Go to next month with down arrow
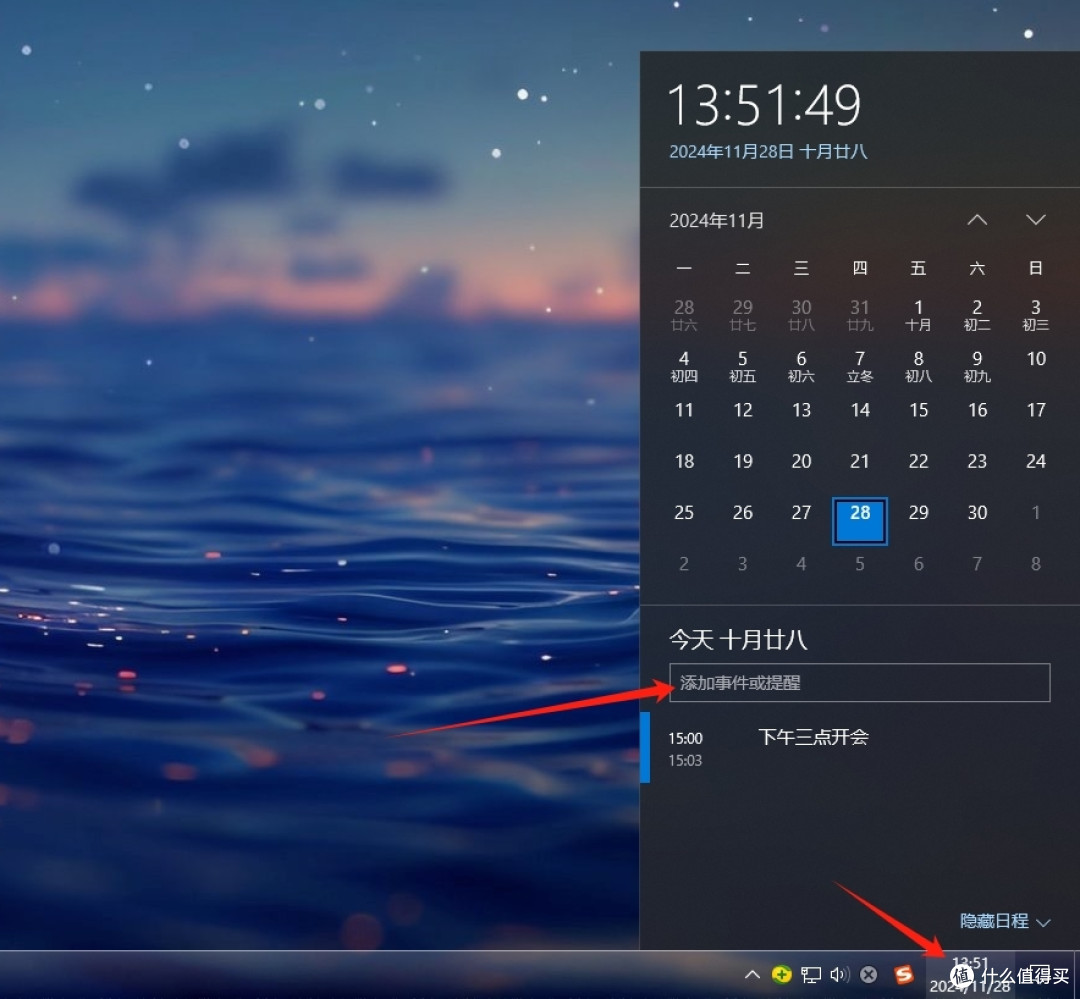Image resolution: width=1080 pixels, height=999 pixels. click(x=1035, y=220)
